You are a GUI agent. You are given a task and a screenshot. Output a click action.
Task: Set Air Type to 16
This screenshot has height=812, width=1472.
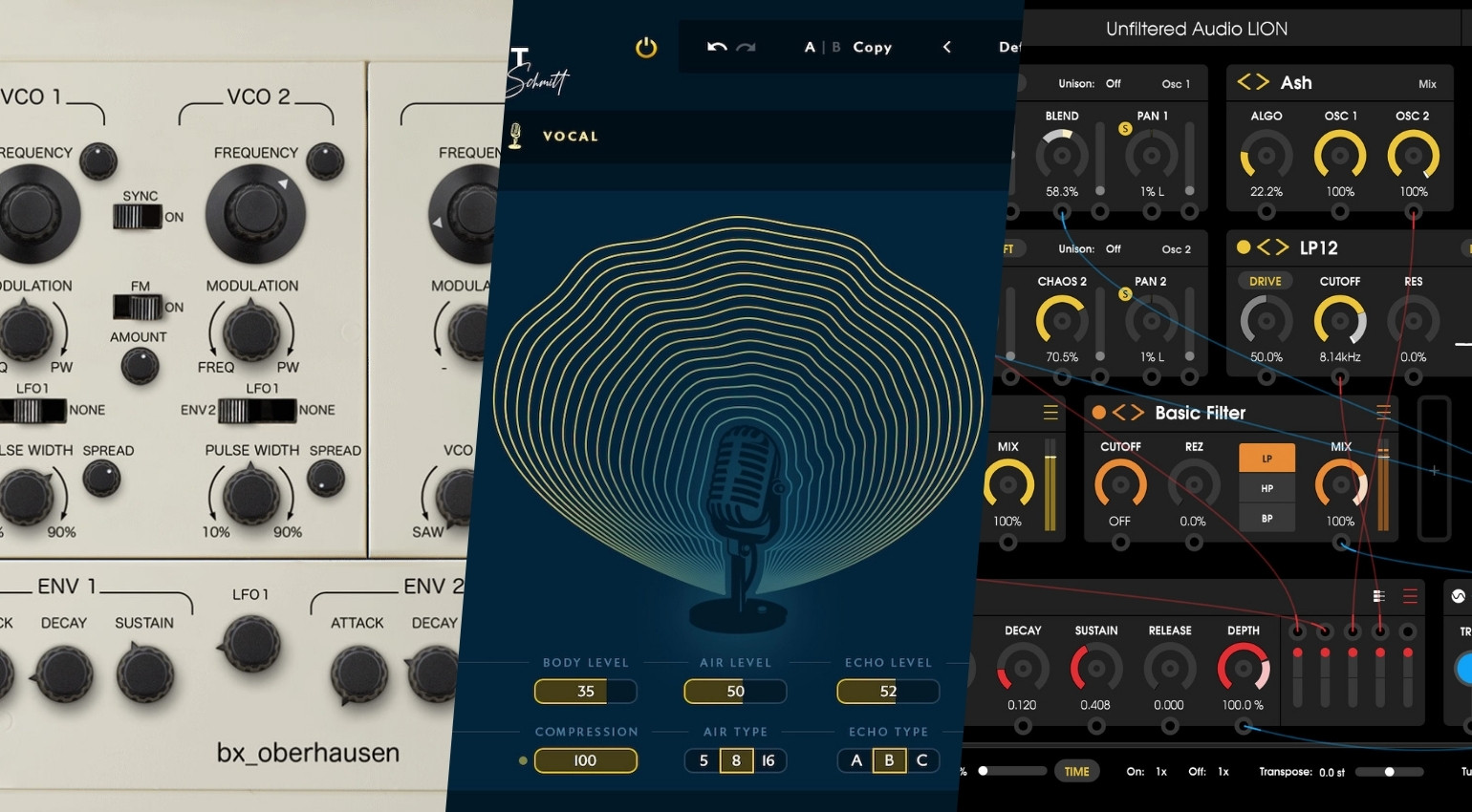coord(766,760)
